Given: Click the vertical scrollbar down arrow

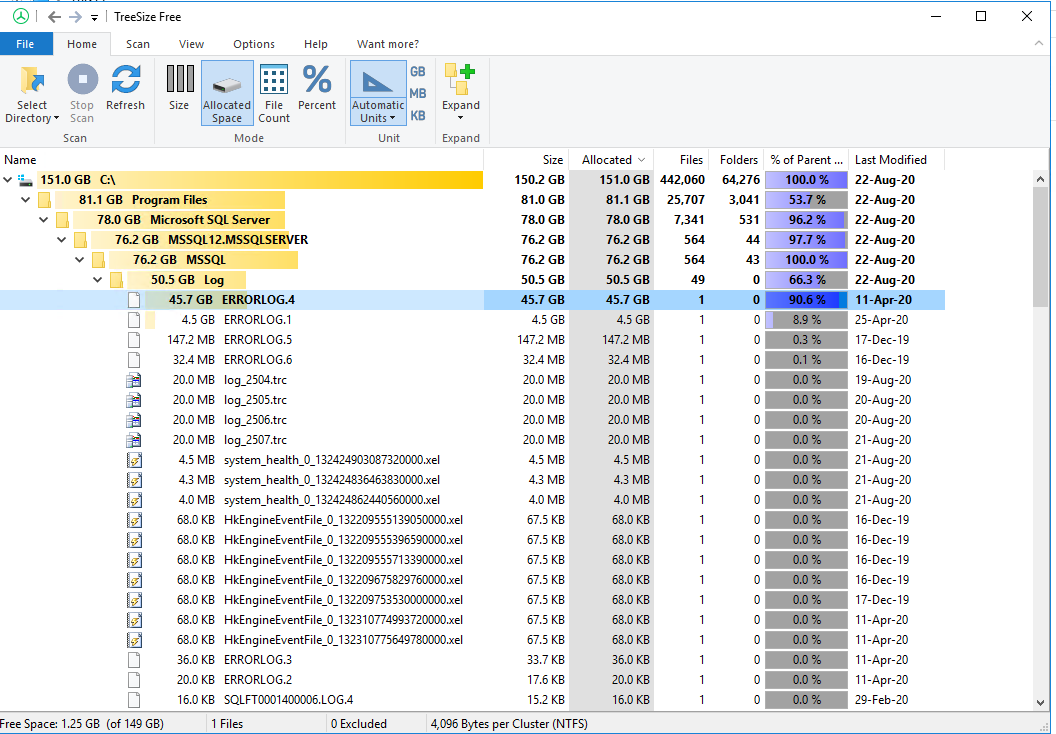Looking at the screenshot, I should (x=1041, y=702).
